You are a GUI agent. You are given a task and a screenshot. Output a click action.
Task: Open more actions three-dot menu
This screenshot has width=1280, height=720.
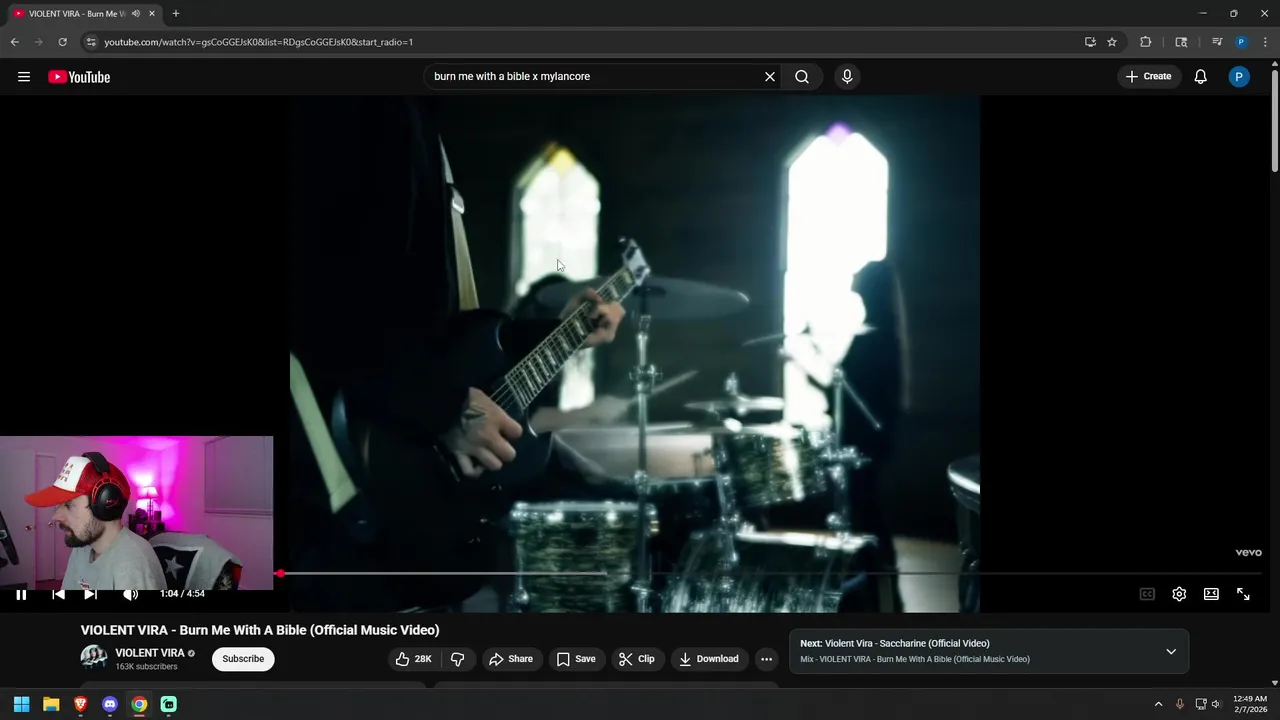766,659
